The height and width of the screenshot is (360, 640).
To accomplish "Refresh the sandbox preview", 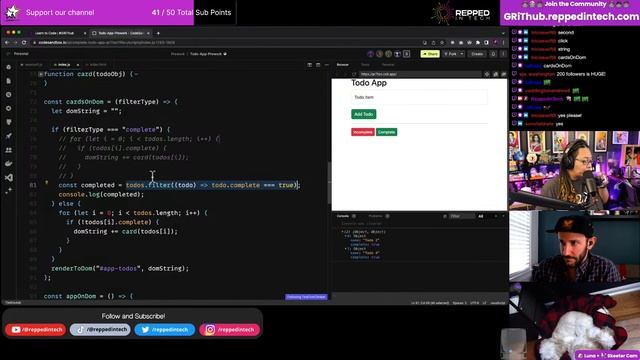I will [354, 74].
